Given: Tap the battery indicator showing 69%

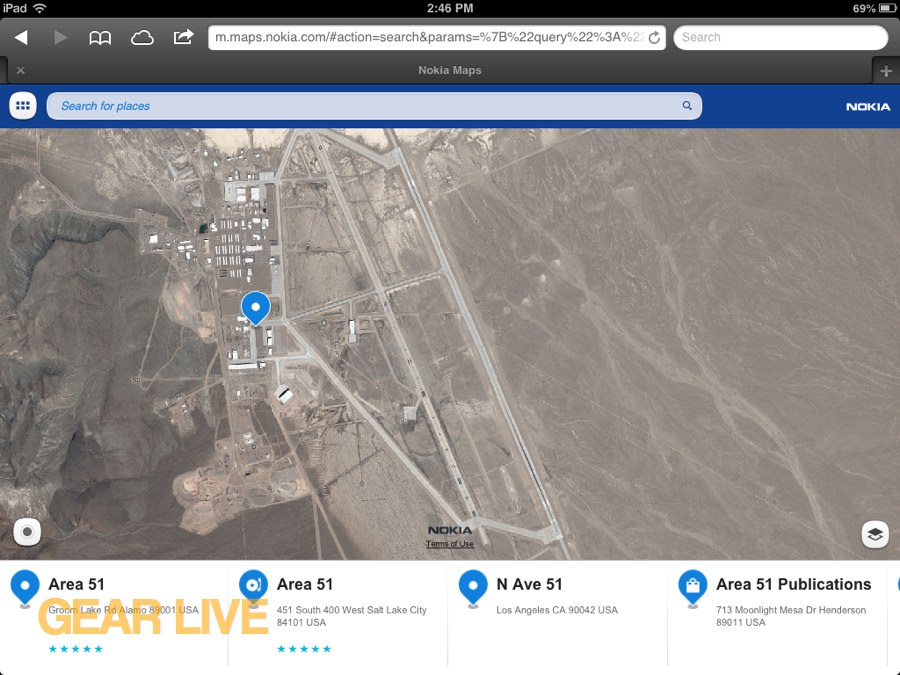Looking at the screenshot, I should point(874,8).
